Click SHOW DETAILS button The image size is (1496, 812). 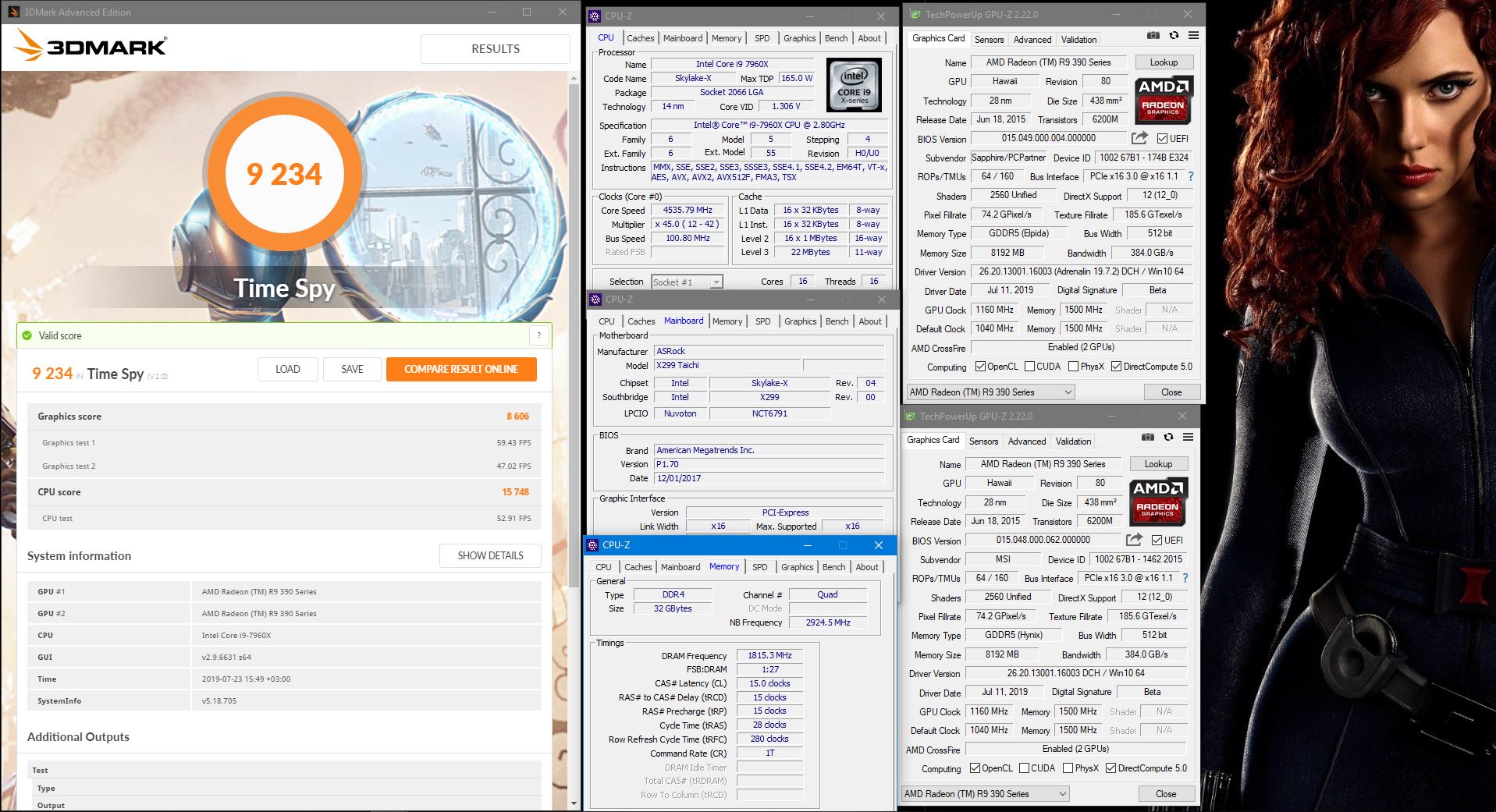490,555
